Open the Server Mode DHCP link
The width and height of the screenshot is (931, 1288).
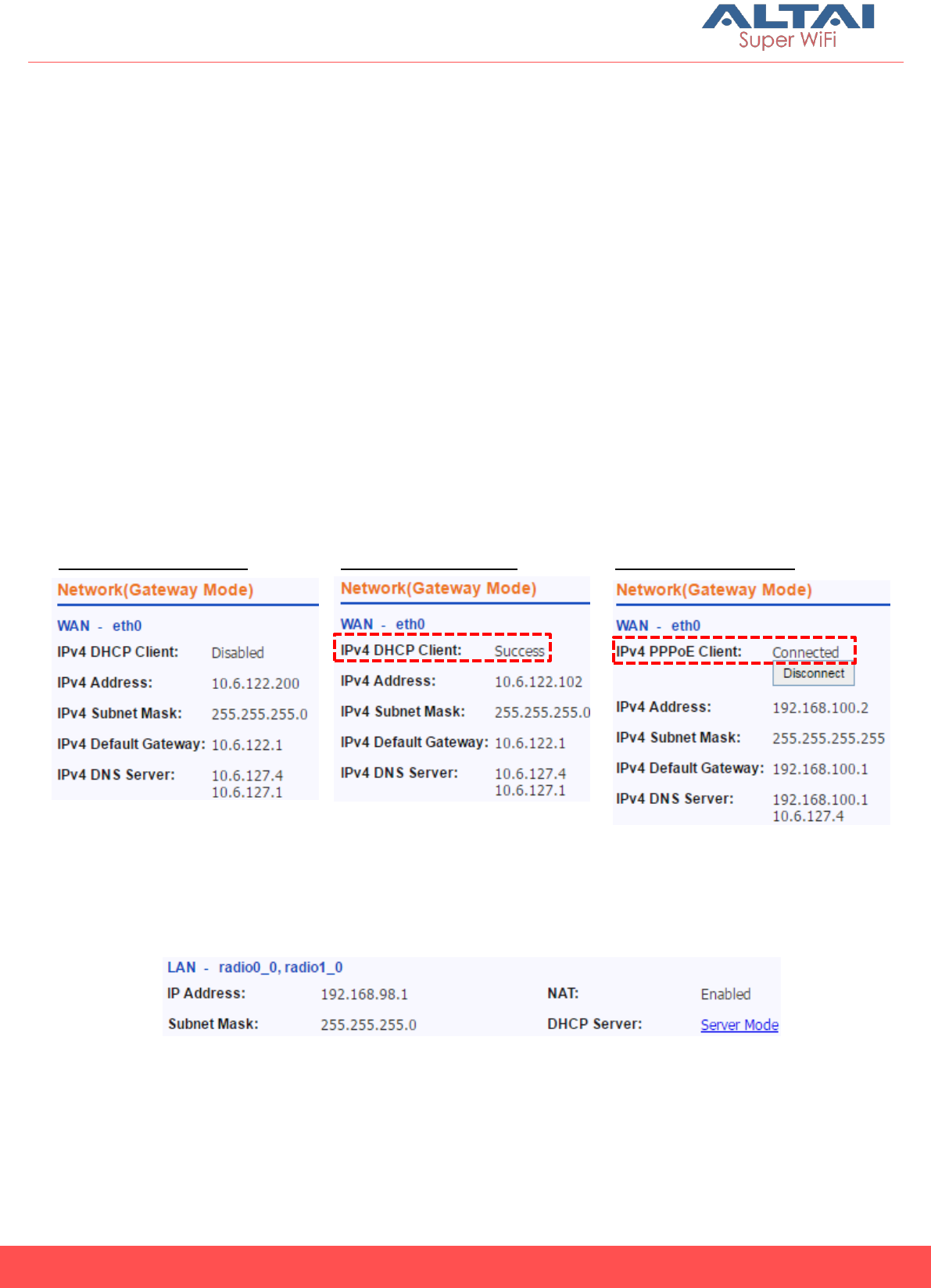click(x=739, y=1024)
